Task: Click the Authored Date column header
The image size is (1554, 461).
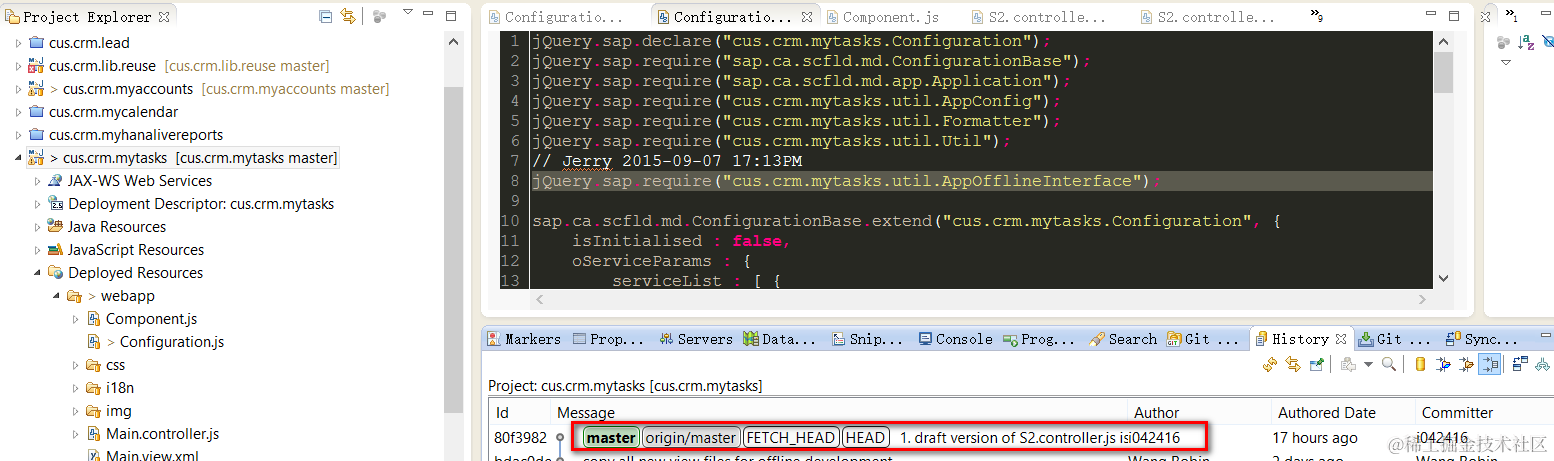Action: pos(1342,412)
